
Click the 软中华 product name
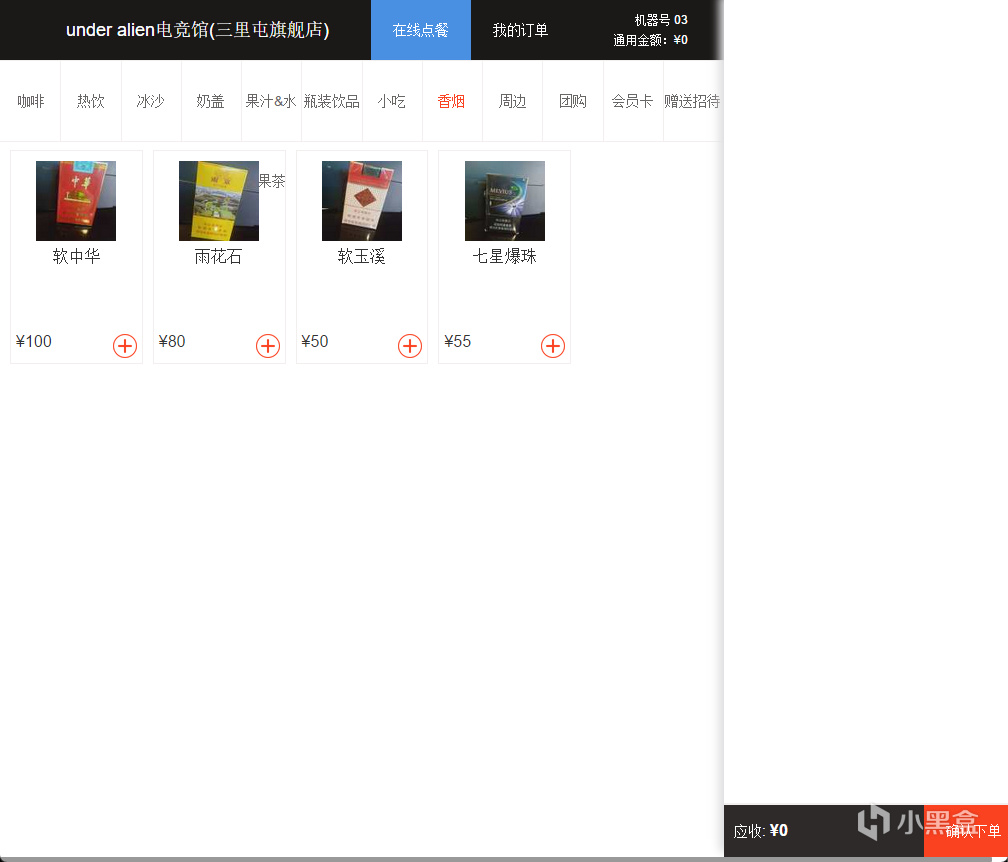click(76, 256)
